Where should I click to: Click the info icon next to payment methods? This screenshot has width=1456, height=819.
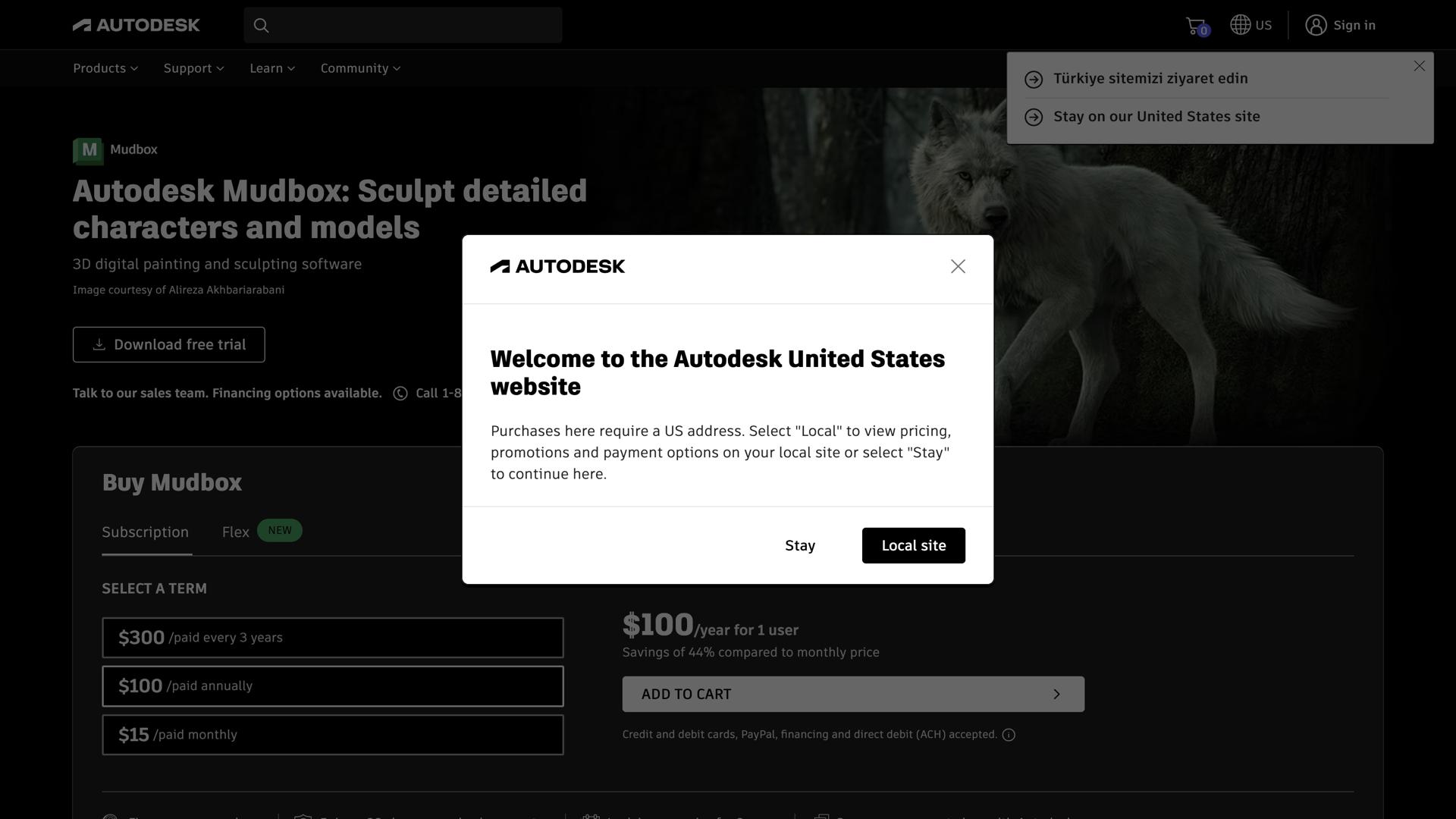[1008, 734]
